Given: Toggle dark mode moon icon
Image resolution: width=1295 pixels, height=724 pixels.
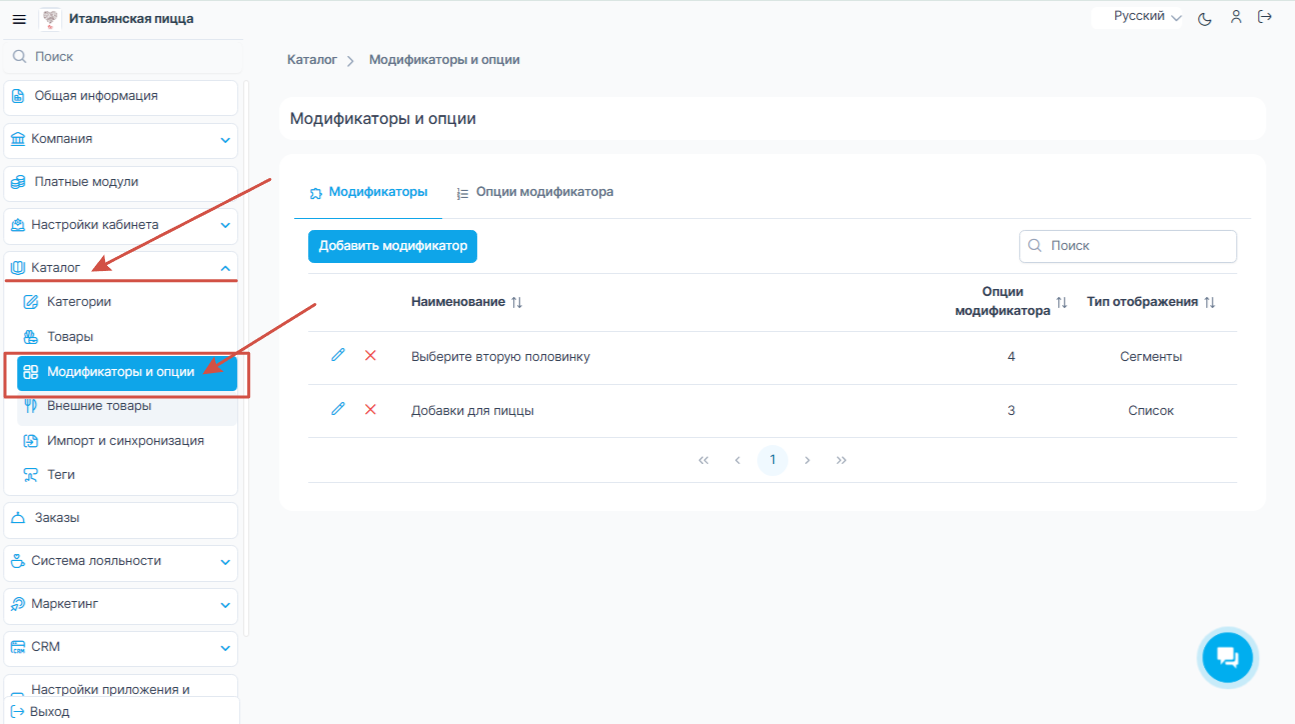Looking at the screenshot, I should point(1205,18).
